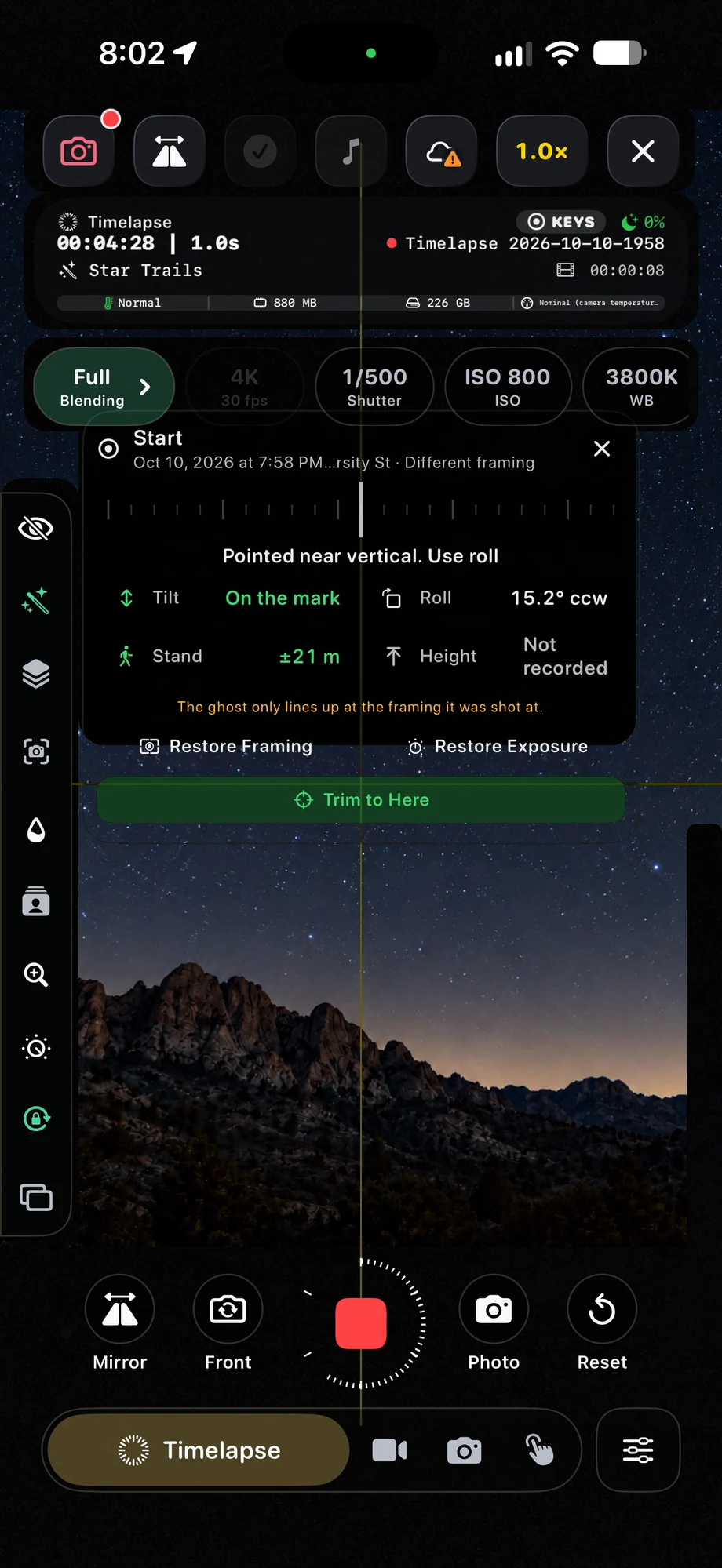Viewport: 722px width, 1568px height.
Task: Tap the Height upward arrow icon
Action: pyautogui.click(x=393, y=657)
